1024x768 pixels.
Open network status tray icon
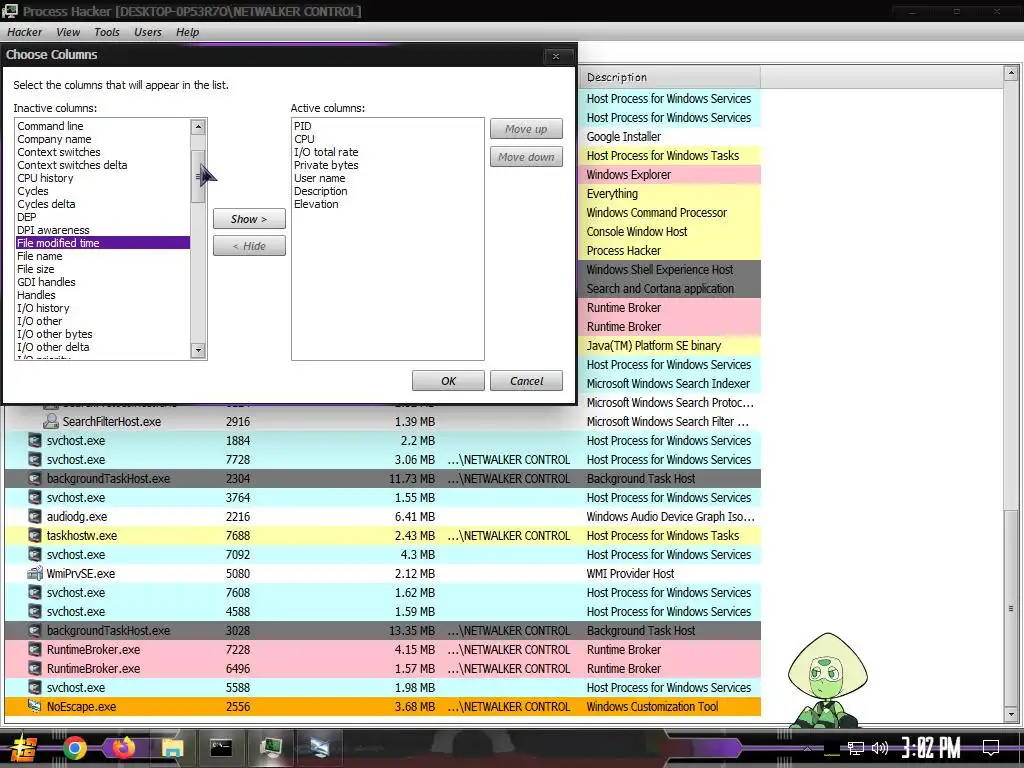click(856, 748)
